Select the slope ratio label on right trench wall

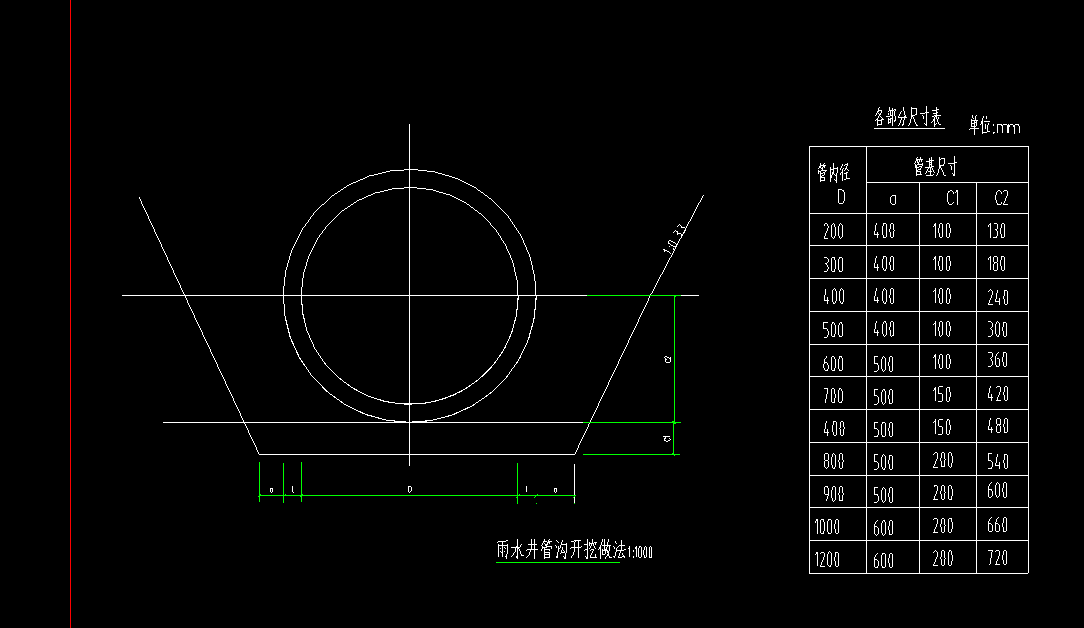pyautogui.click(x=675, y=239)
